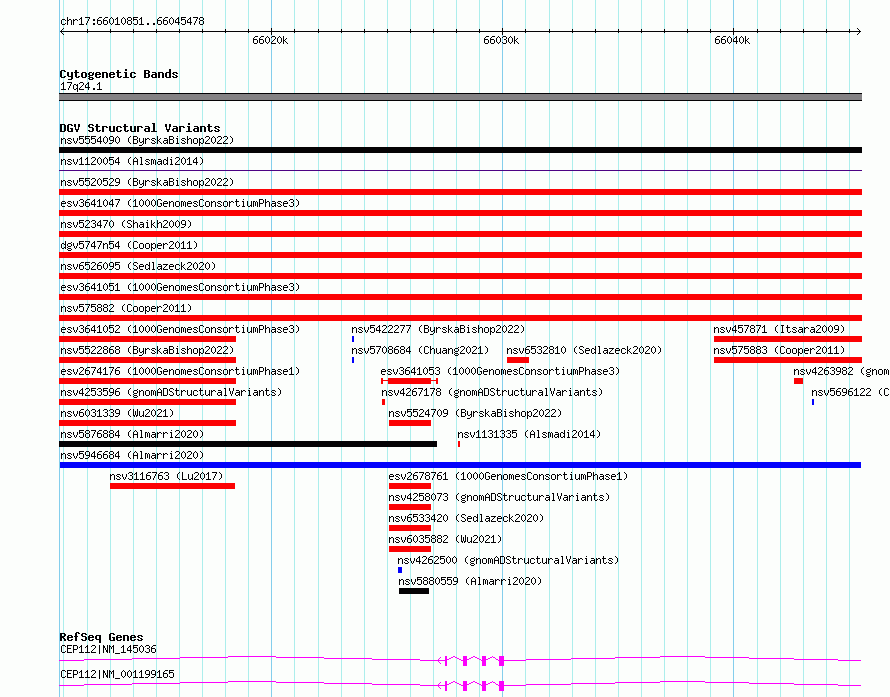Click the black bar under nsv5876884
The image size is (890, 697).
pyautogui.click(x=248, y=444)
